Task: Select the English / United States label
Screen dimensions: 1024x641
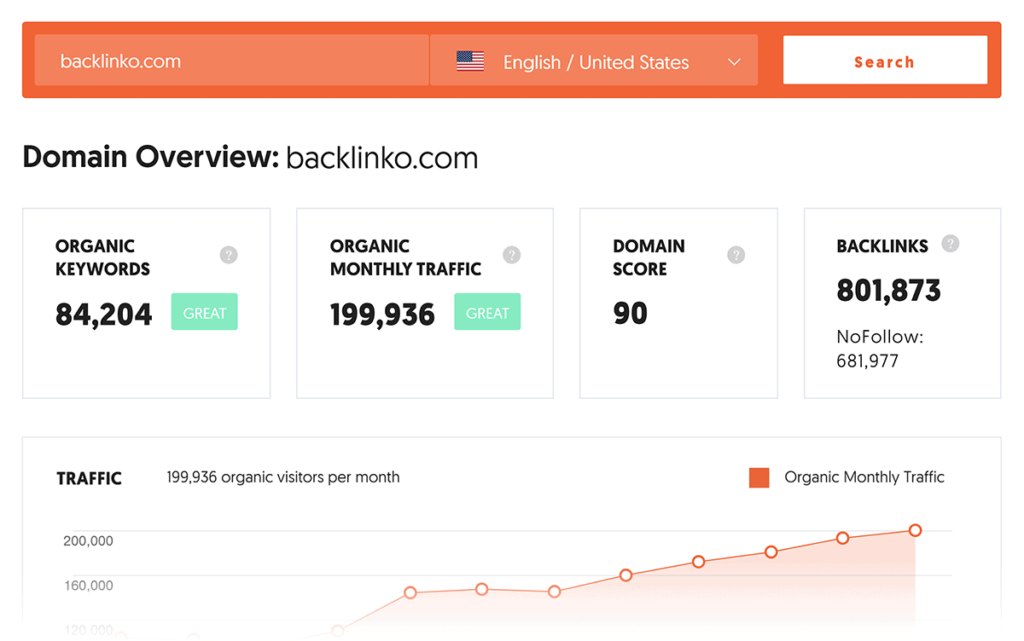Action: pos(595,62)
